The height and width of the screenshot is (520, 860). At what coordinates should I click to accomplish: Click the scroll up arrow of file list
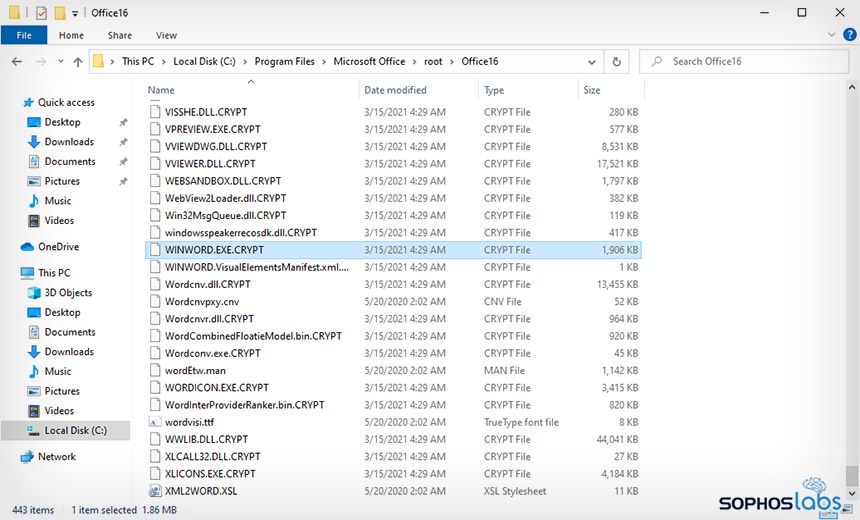[x=852, y=87]
